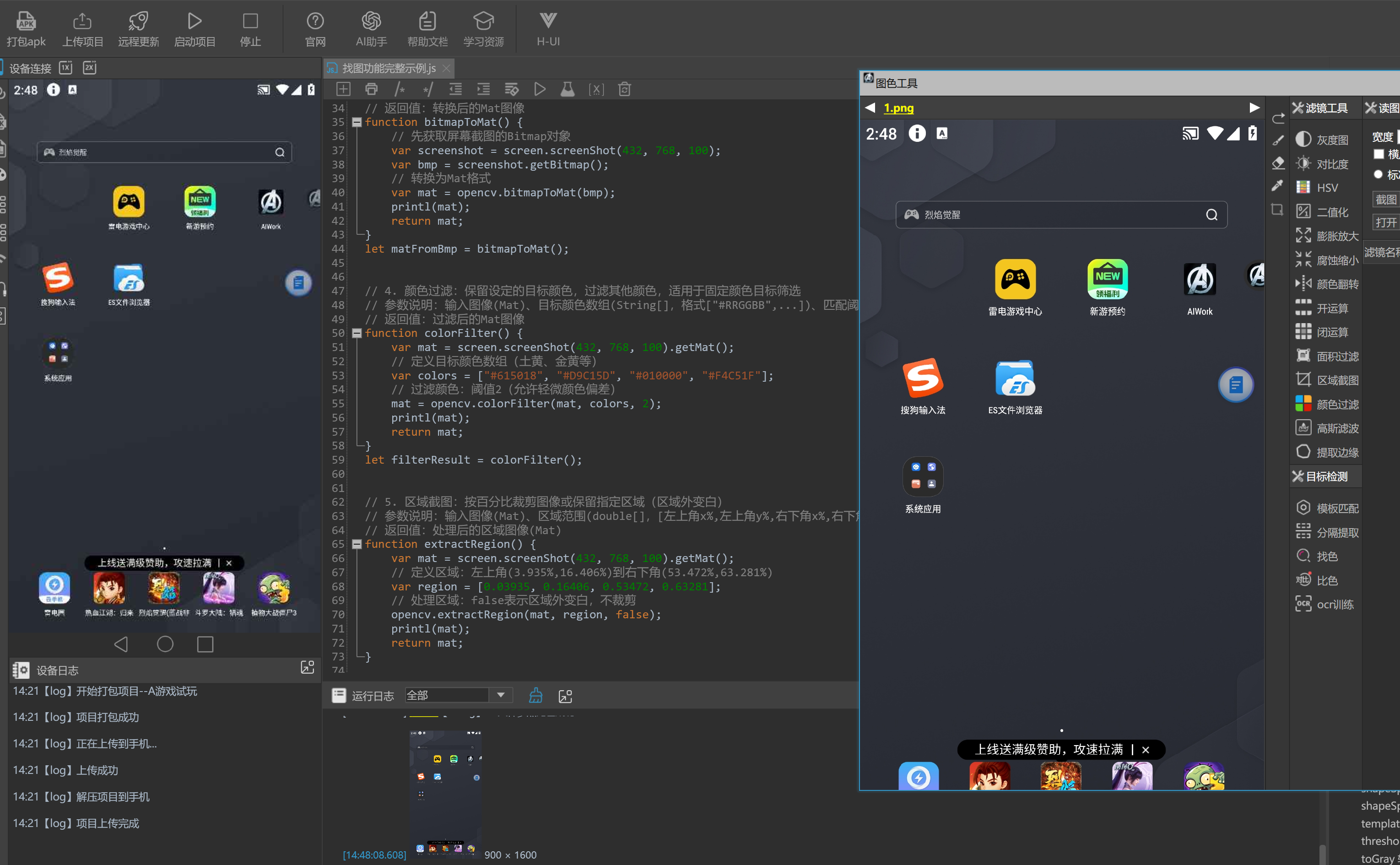
Task: Select the eyedropper color picker tool
Action: pos(1277,185)
